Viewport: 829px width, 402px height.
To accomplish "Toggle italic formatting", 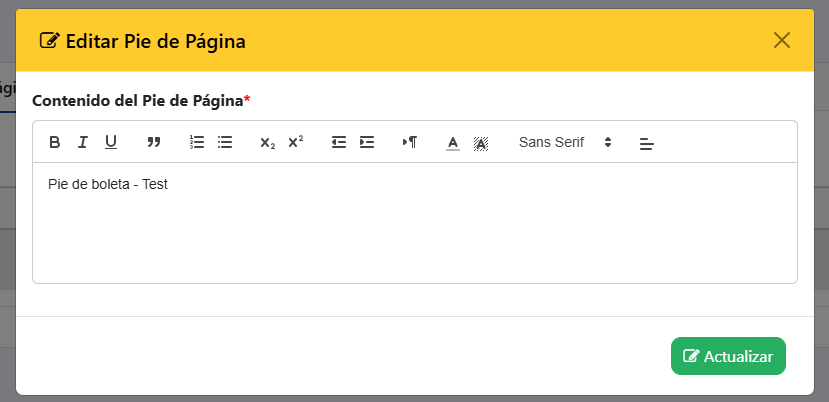I will (x=82, y=142).
